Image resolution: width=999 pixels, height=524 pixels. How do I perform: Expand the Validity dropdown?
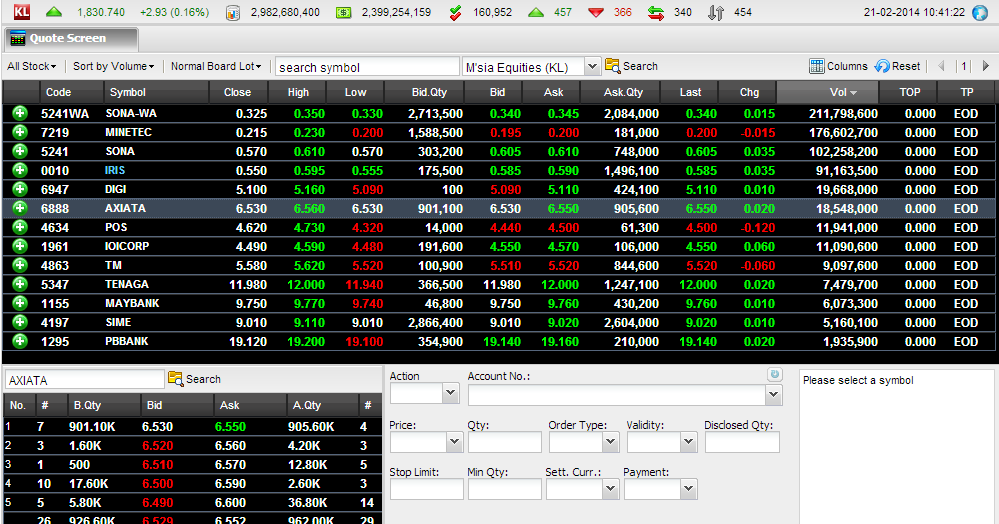tap(689, 442)
